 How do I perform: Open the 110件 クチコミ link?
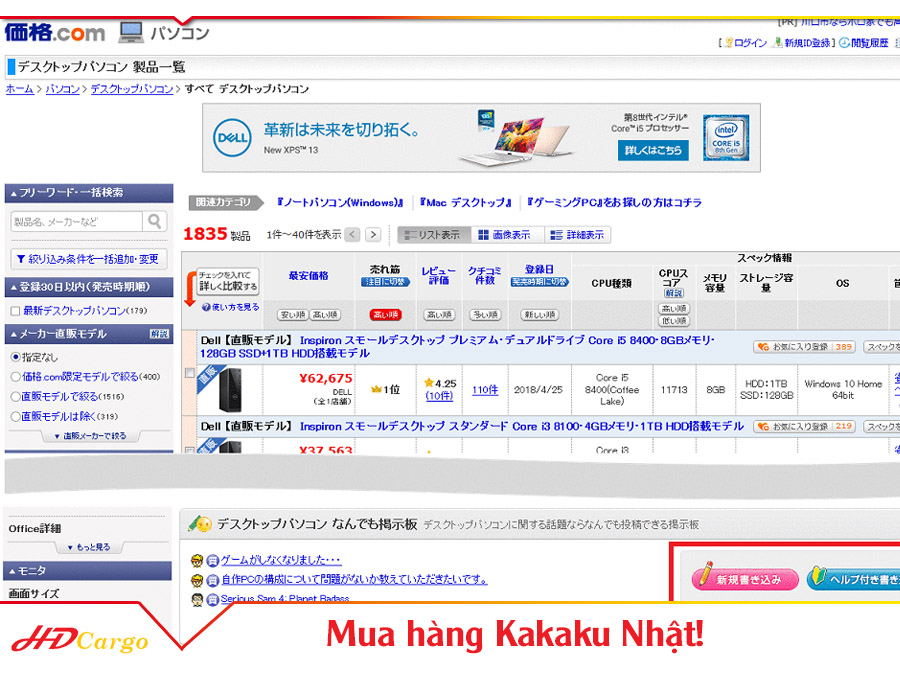point(485,390)
